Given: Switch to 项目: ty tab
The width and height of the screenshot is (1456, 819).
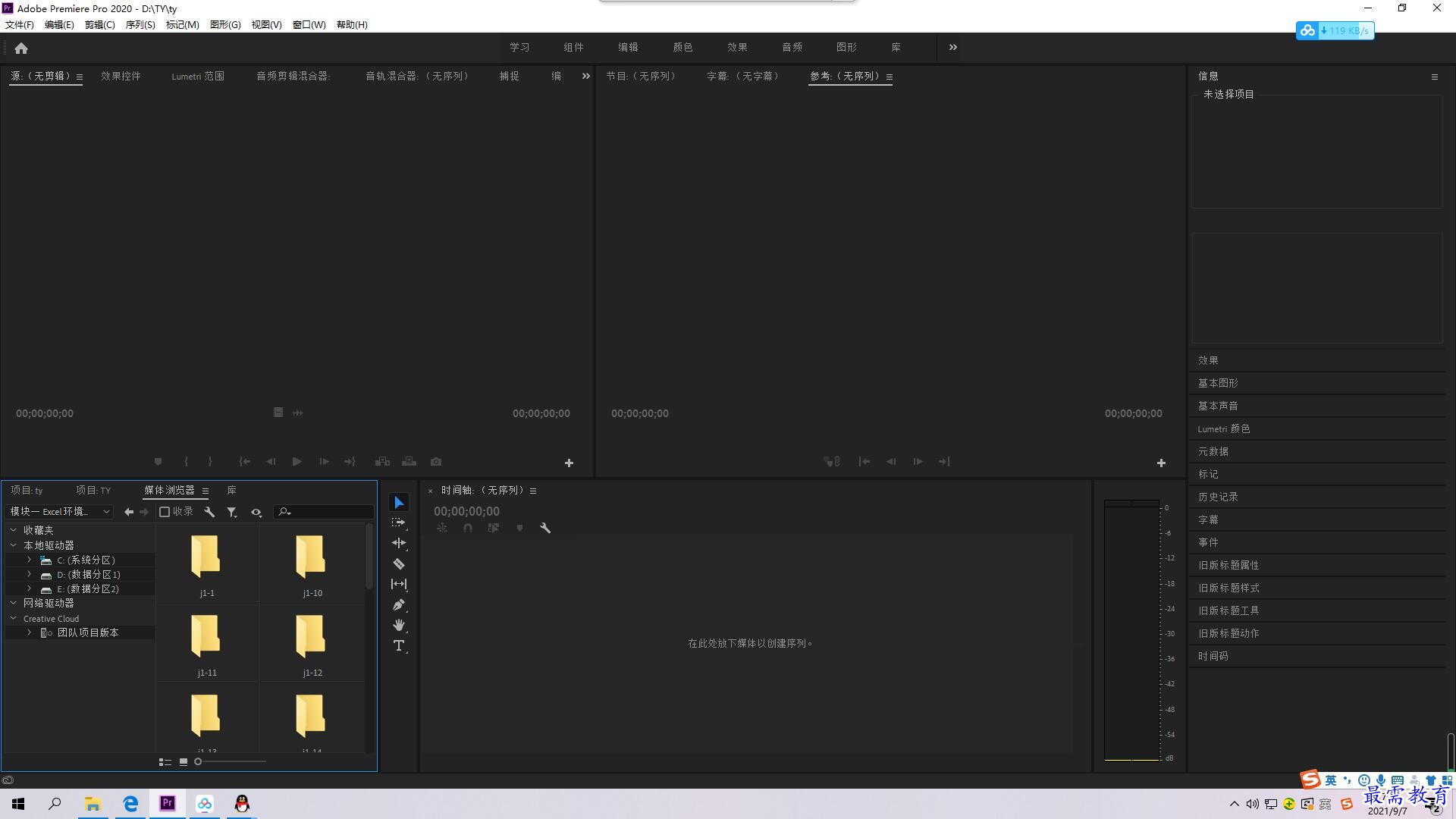Looking at the screenshot, I should 27,491.
